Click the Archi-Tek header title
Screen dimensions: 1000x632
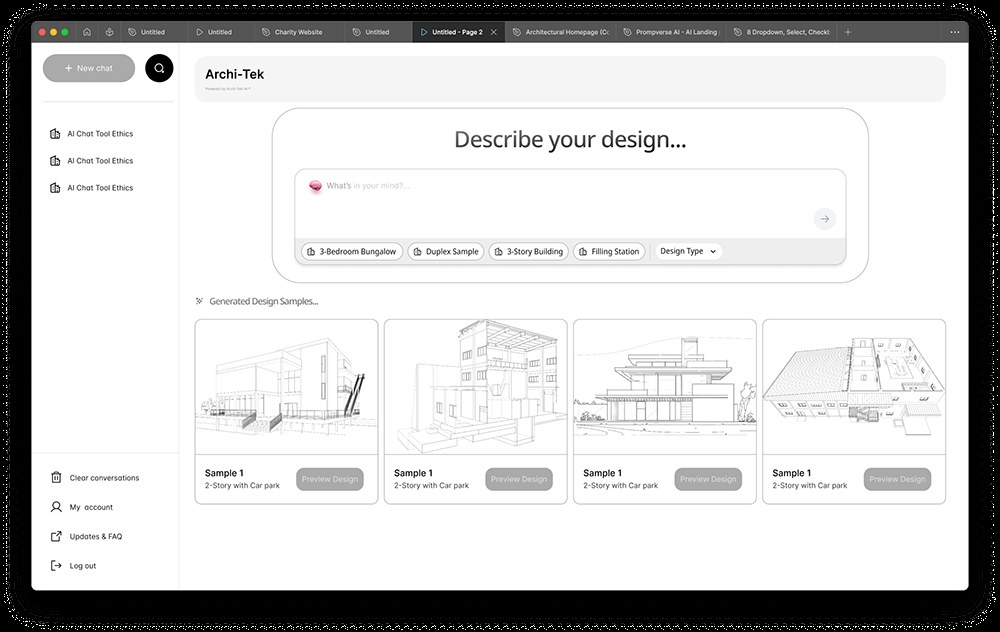pos(234,75)
